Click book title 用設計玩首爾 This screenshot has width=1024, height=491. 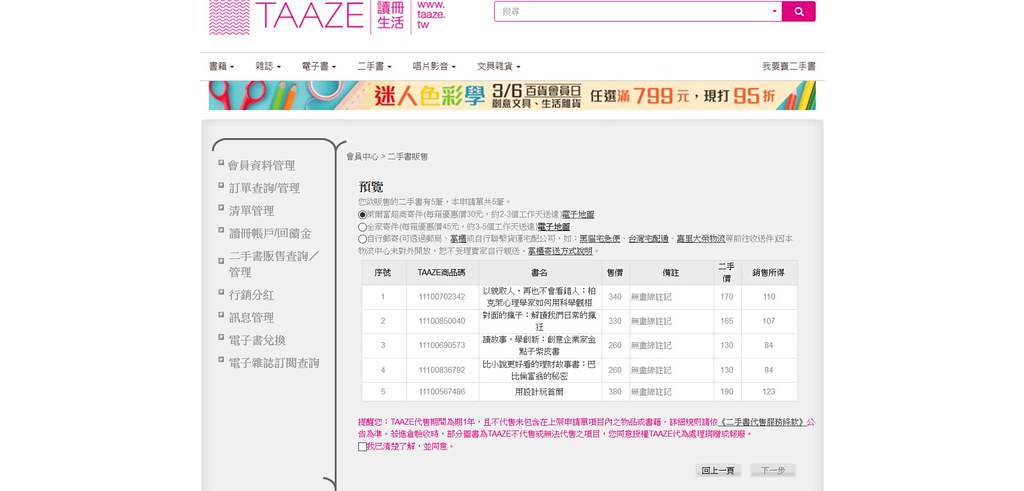(539, 392)
